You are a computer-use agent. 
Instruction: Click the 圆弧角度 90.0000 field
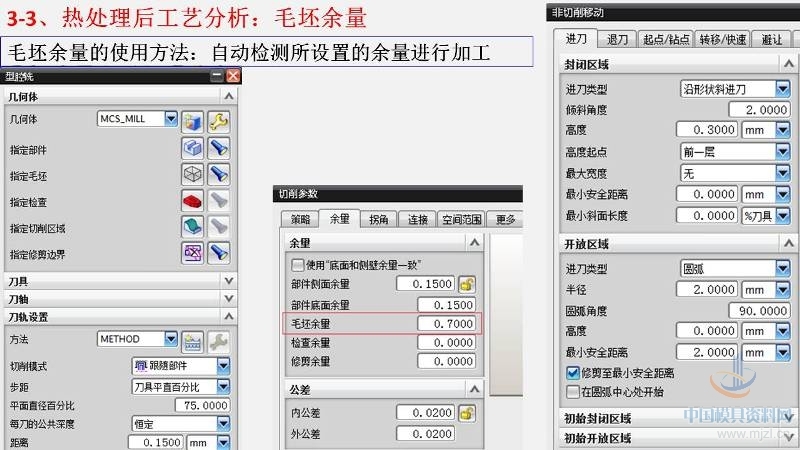point(759,310)
